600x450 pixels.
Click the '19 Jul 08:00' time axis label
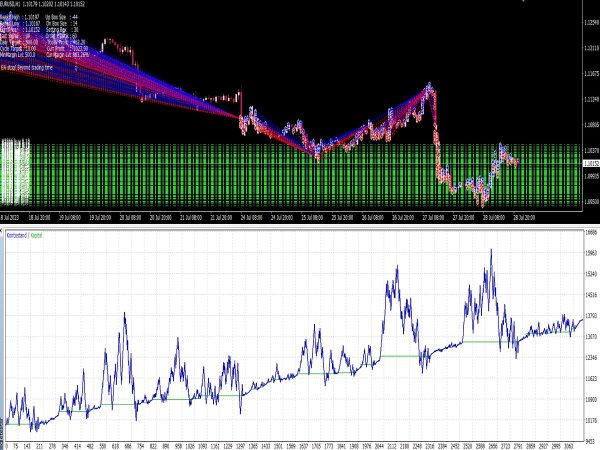(x=70, y=218)
